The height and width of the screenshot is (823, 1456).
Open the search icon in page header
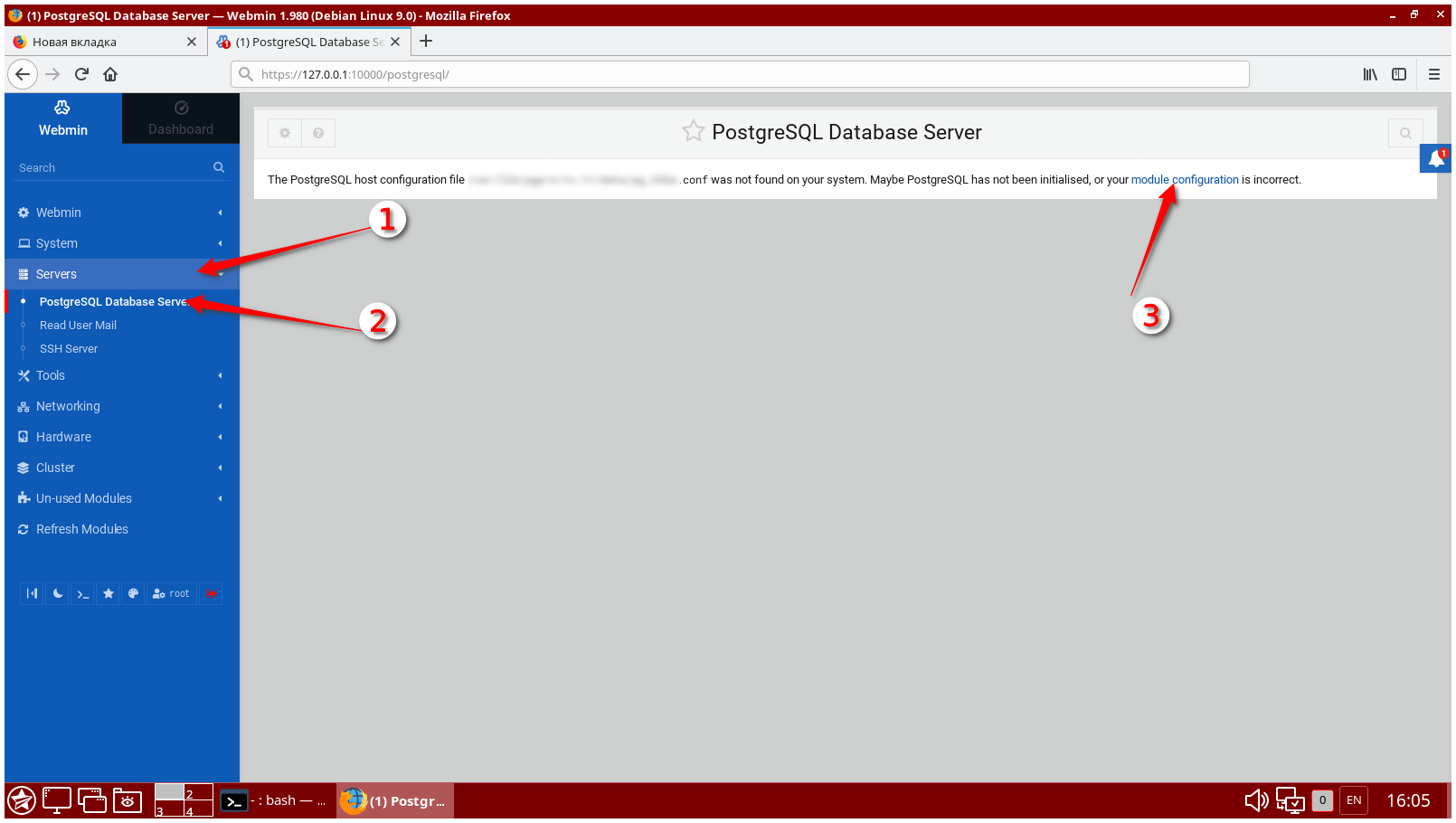pyautogui.click(x=1405, y=133)
